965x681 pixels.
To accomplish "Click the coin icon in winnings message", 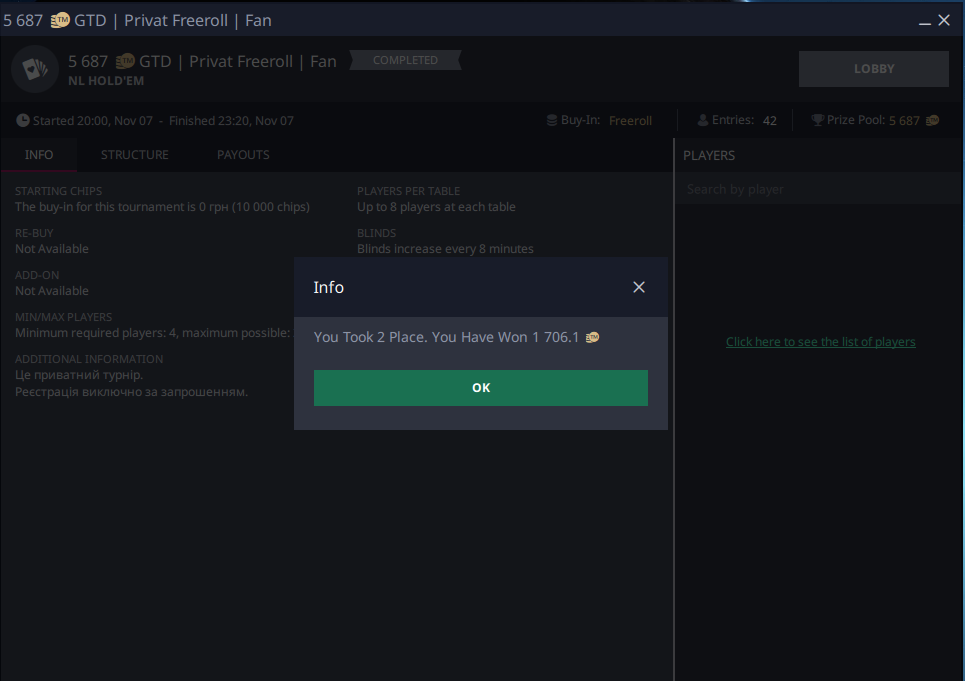I will click(592, 338).
